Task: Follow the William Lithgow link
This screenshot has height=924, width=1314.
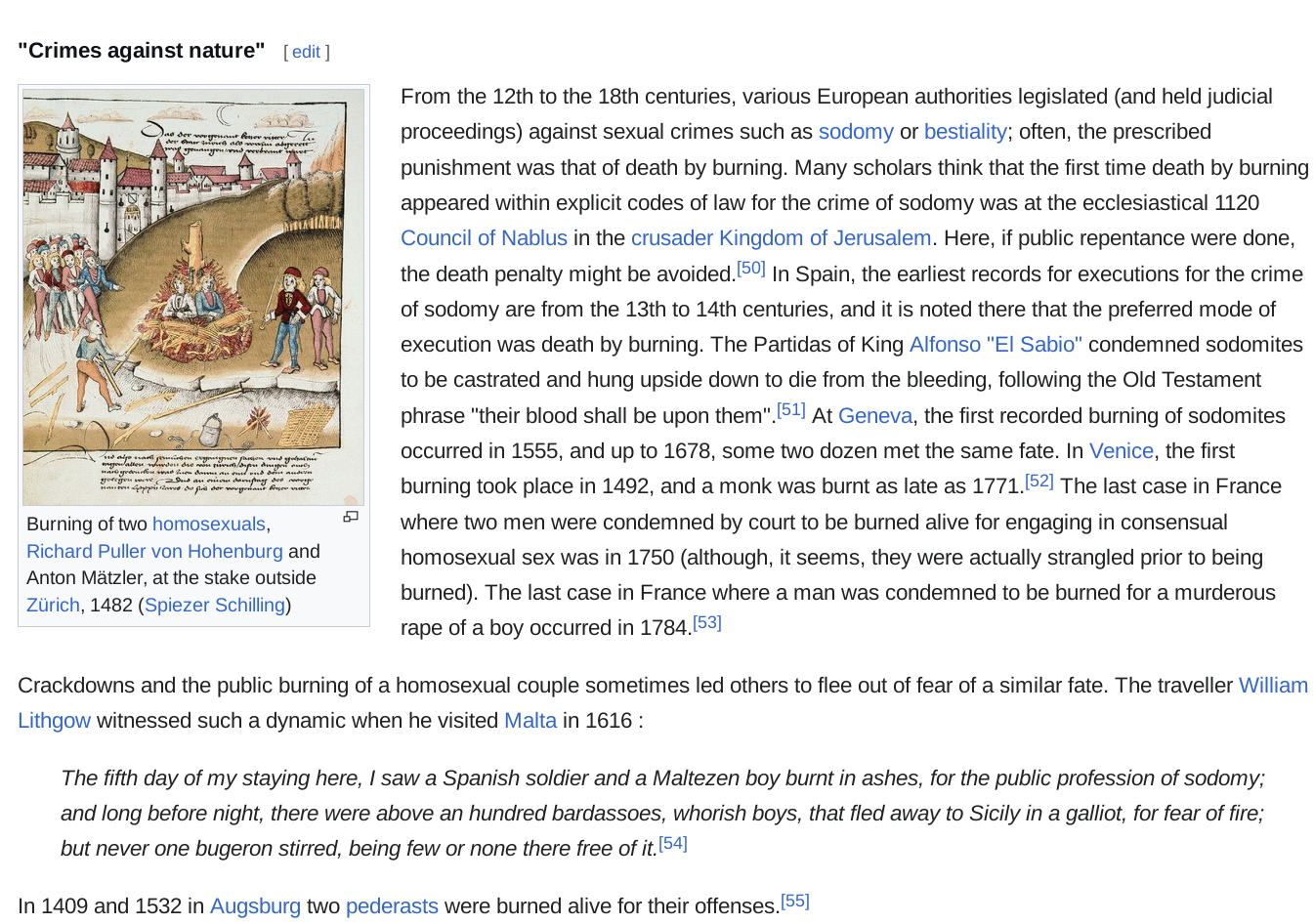Action: (1272, 686)
